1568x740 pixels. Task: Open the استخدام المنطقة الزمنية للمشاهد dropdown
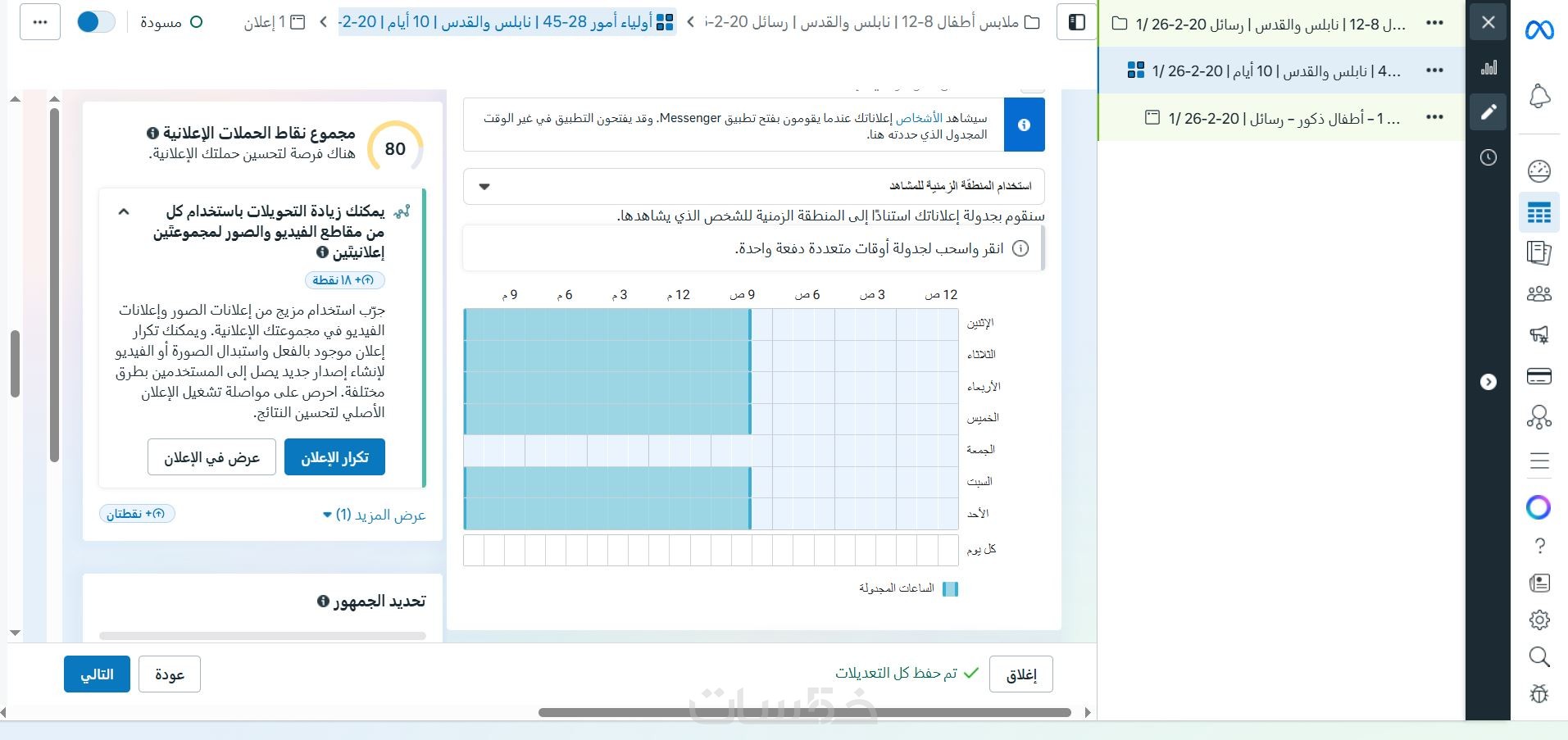tap(753, 186)
